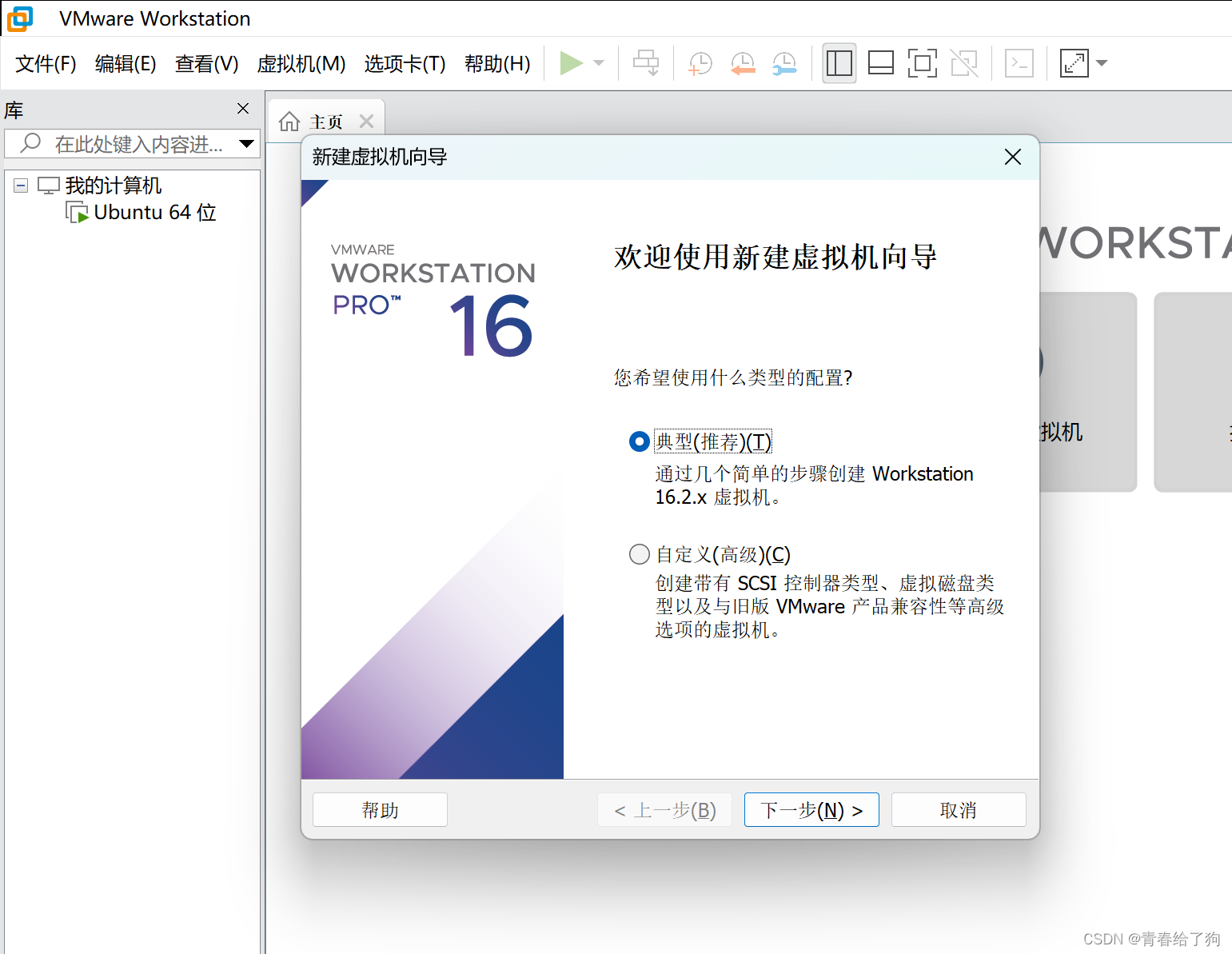Image resolution: width=1232 pixels, height=954 pixels.
Task: Click the 上一步(B) back button
Action: click(x=664, y=810)
